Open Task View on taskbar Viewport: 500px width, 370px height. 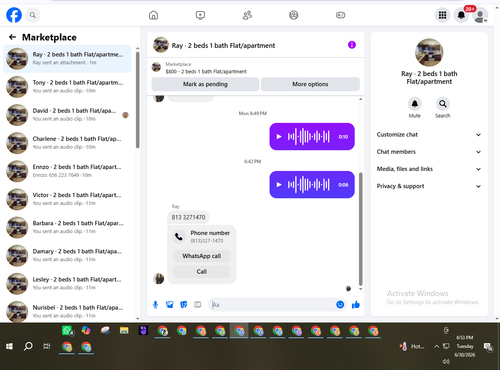pyautogui.click(x=47, y=347)
